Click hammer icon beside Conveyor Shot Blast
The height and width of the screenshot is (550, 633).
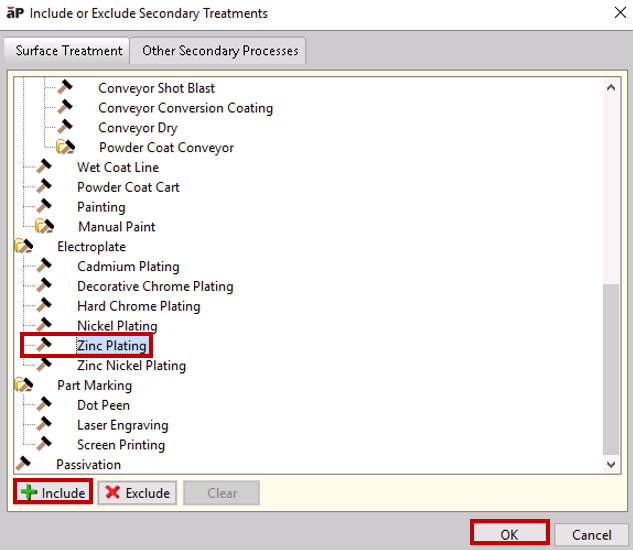click(65, 87)
